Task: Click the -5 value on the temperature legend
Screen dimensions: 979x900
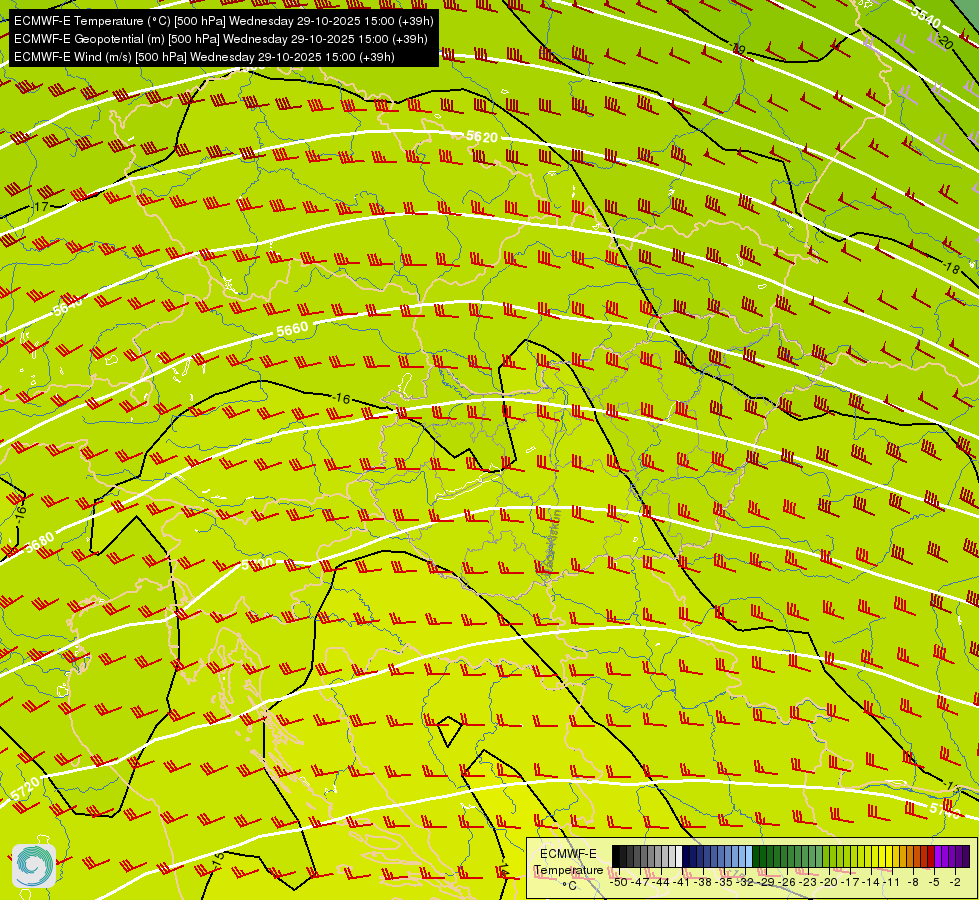Action: click(x=934, y=882)
